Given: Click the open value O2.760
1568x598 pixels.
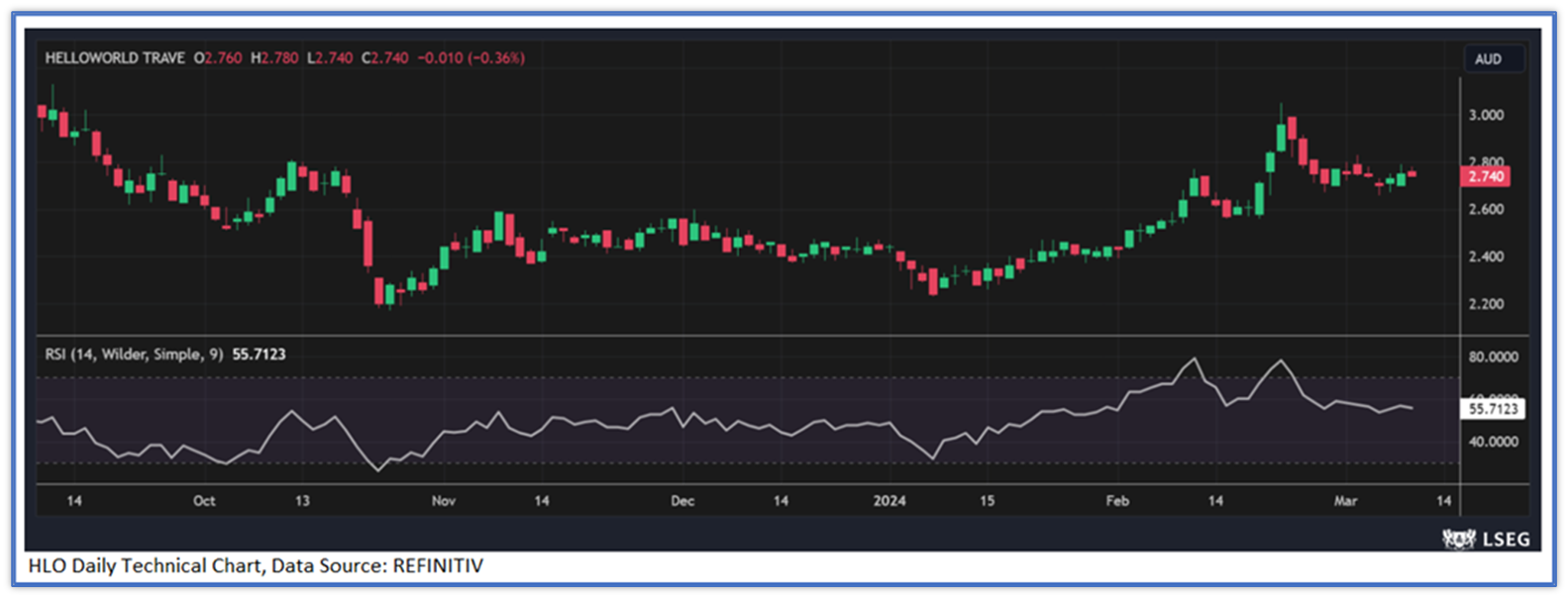Looking at the screenshot, I should coord(218,58).
